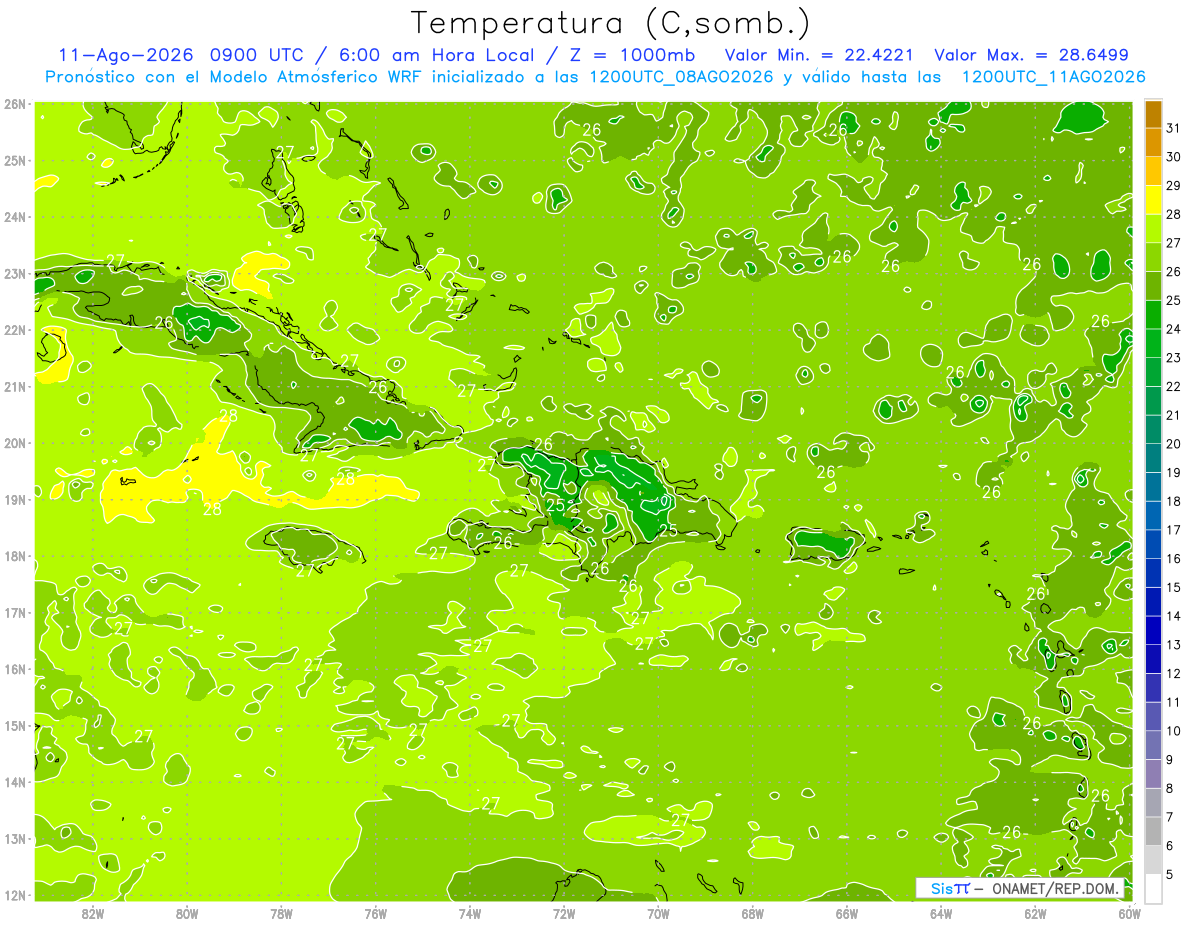Select valid-until stamp "1200UTC_11AGO2026"
This screenshot has width=1200, height=927.
[1052, 77]
